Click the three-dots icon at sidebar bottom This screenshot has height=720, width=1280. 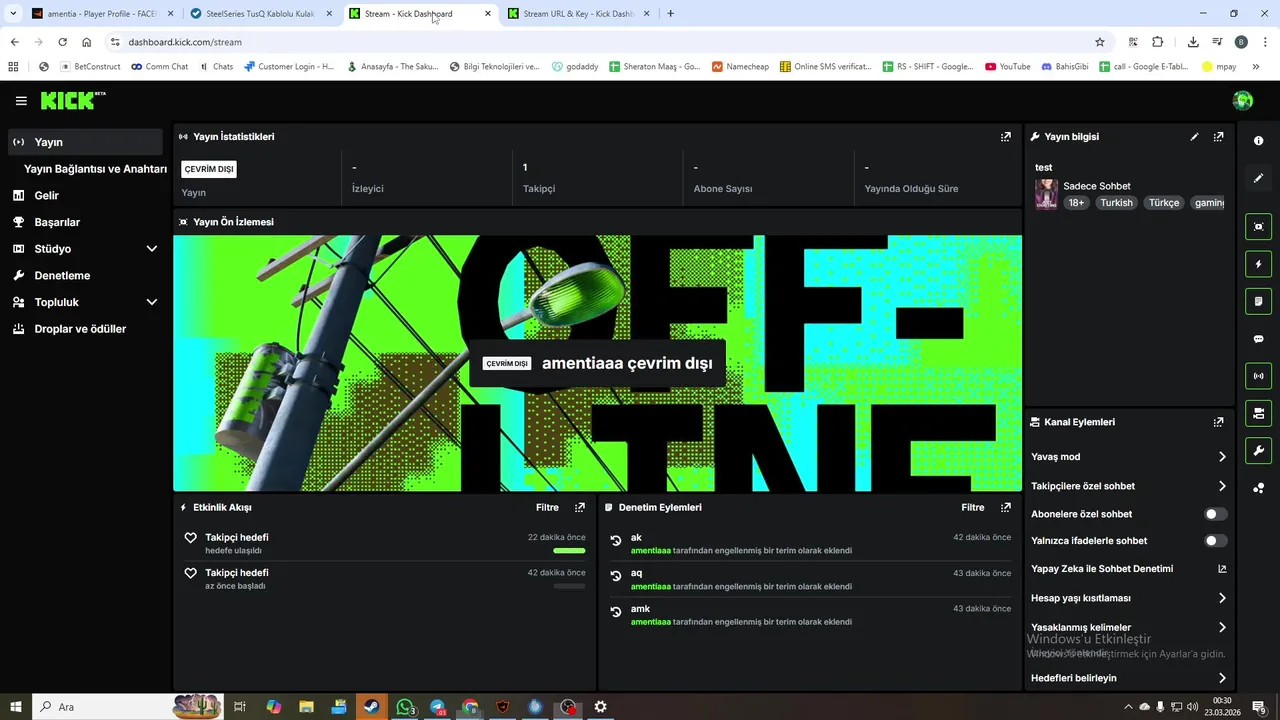tap(1259, 488)
